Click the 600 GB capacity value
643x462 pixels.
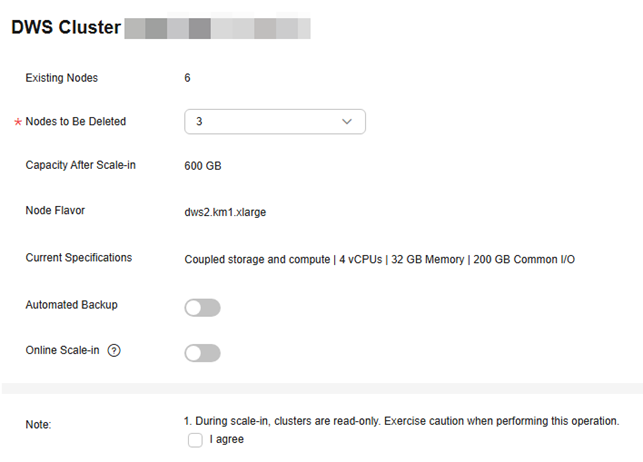[203, 166]
